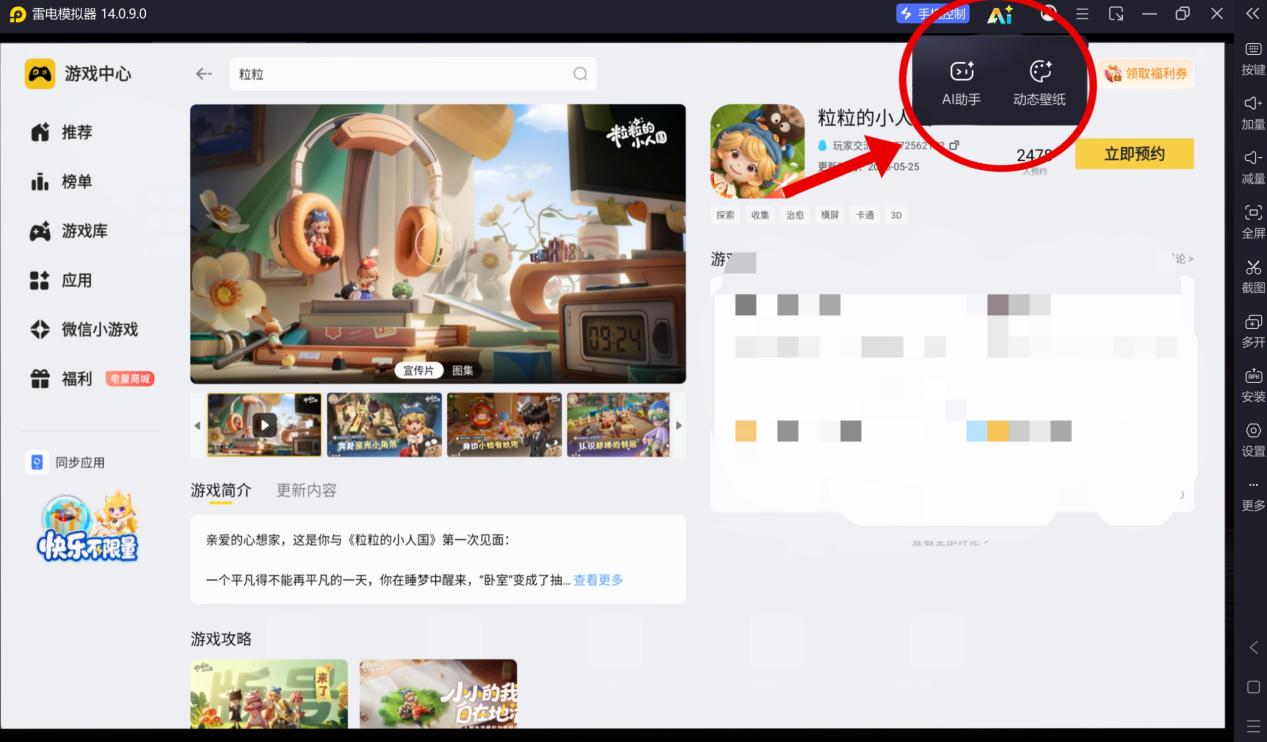Go back using the left arrow beside search

pyautogui.click(x=204, y=74)
